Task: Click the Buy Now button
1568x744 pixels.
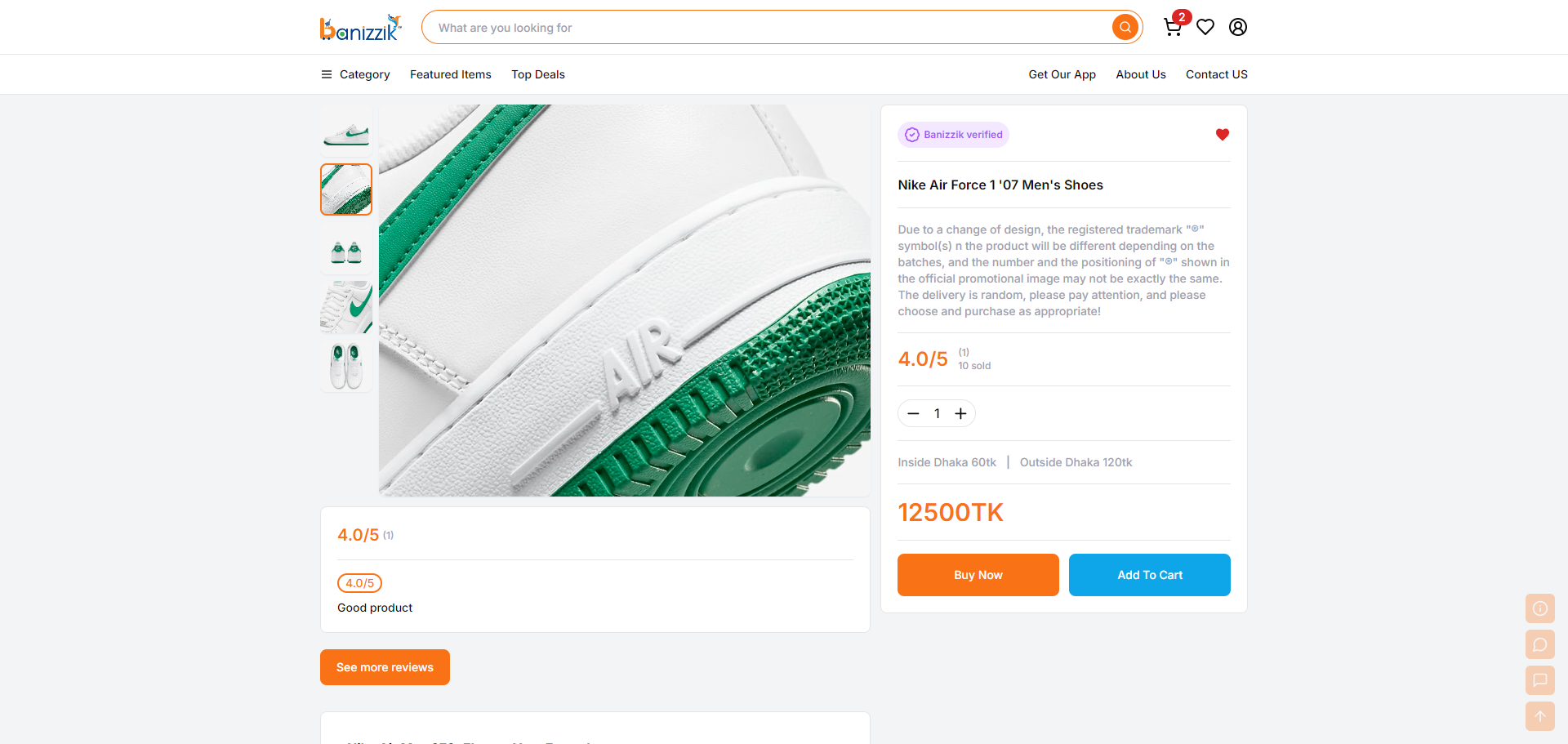Action: click(978, 575)
